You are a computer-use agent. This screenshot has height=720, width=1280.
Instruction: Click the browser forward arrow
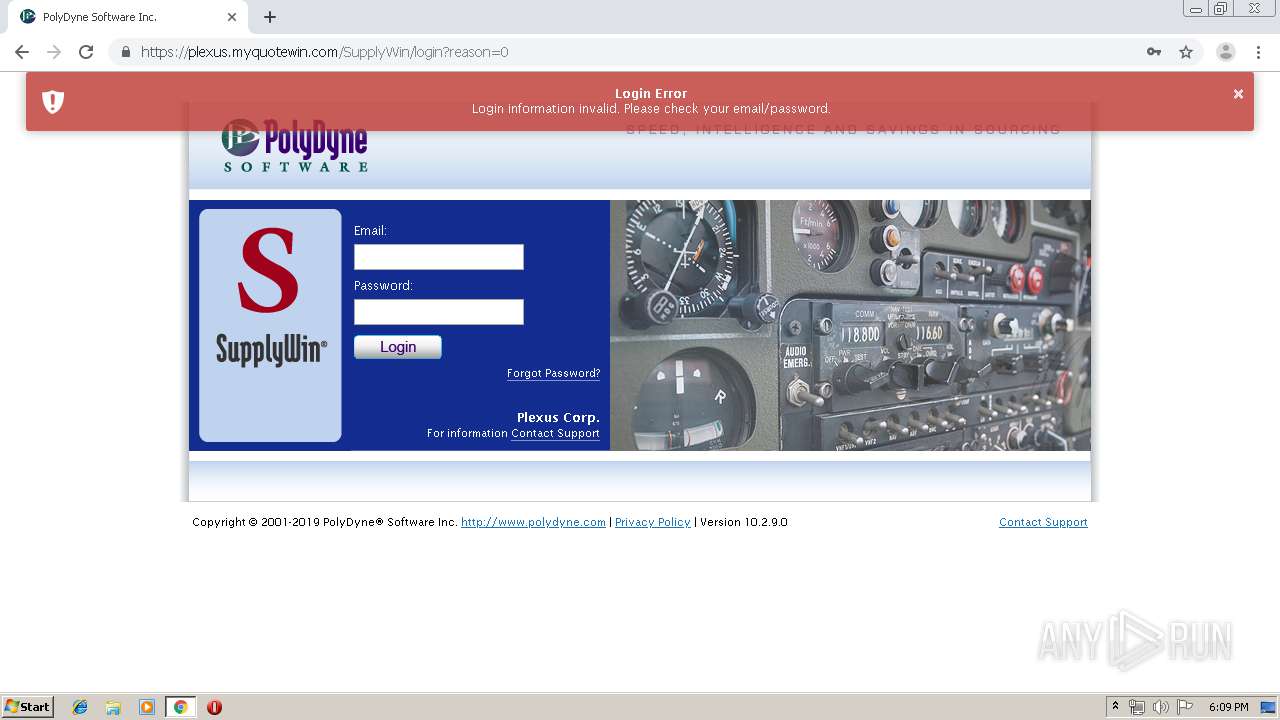click(x=54, y=52)
